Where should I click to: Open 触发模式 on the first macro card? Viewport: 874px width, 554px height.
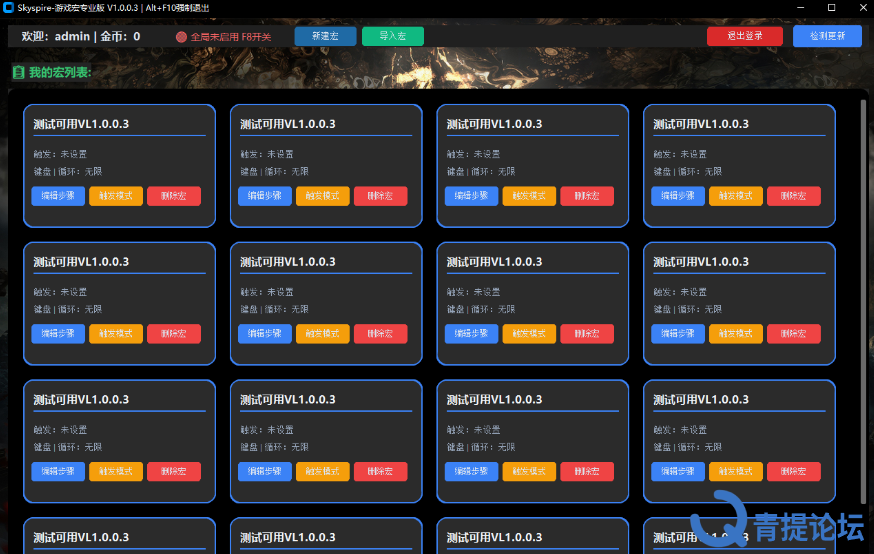coord(116,196)
